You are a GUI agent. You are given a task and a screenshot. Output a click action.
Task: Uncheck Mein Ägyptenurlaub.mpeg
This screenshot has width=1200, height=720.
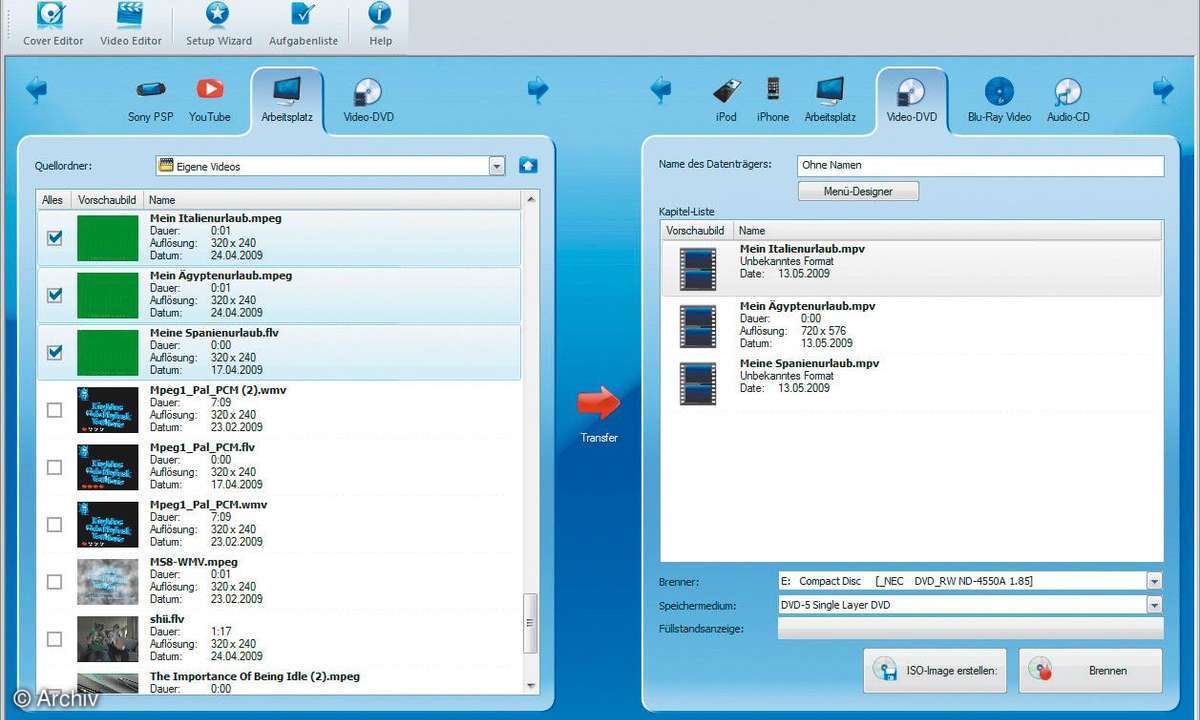coord(54,295)
